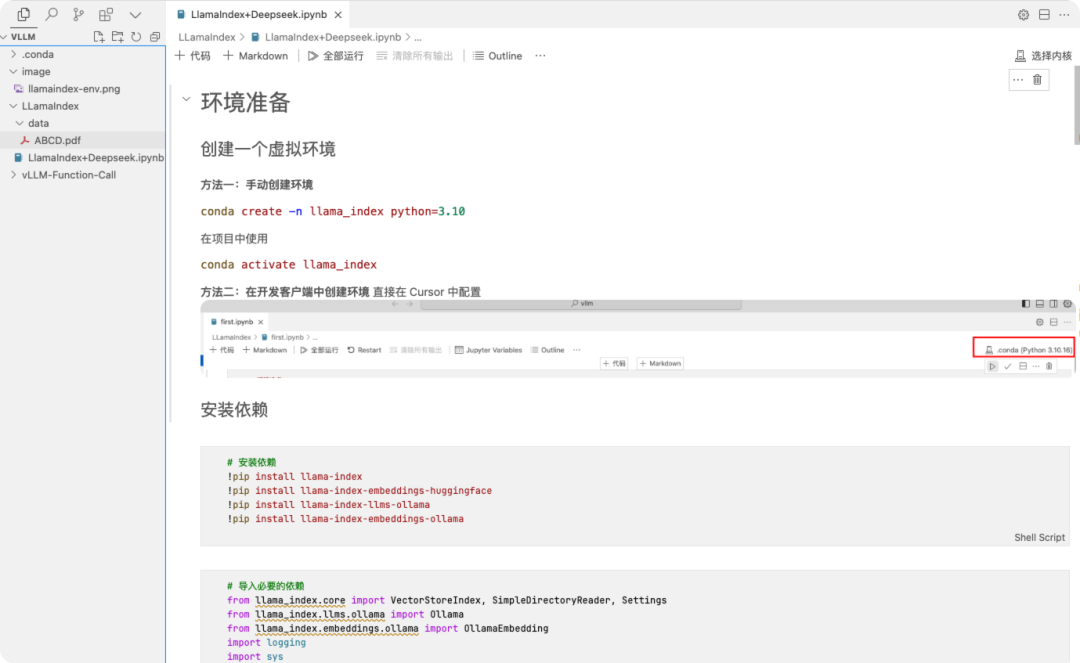Screen dimensions: 1080x663
Task: Open editor more actions menu at top right
Action: 1064,14
